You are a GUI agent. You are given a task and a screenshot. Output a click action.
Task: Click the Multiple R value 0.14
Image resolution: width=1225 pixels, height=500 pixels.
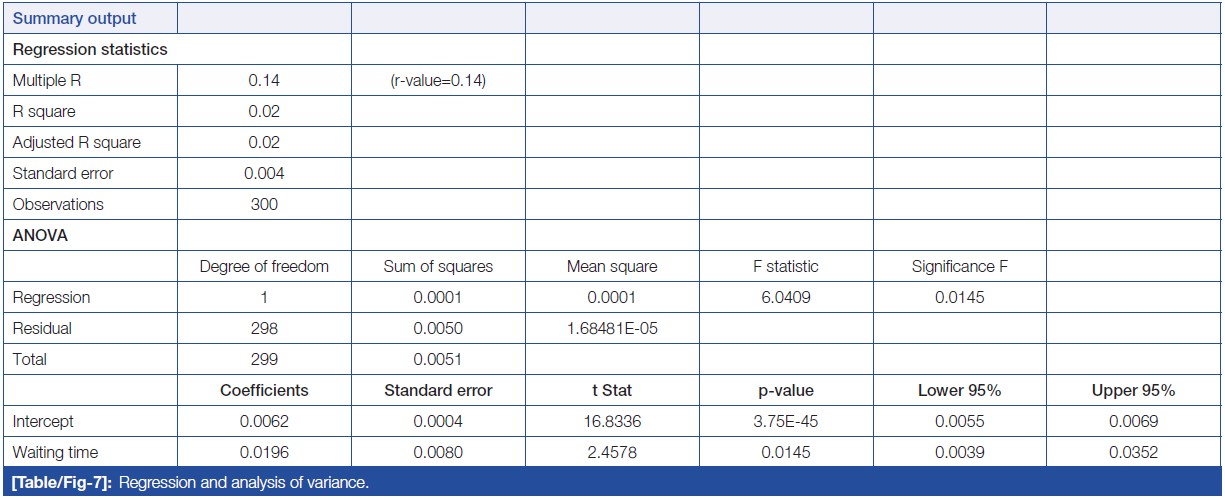264,81
